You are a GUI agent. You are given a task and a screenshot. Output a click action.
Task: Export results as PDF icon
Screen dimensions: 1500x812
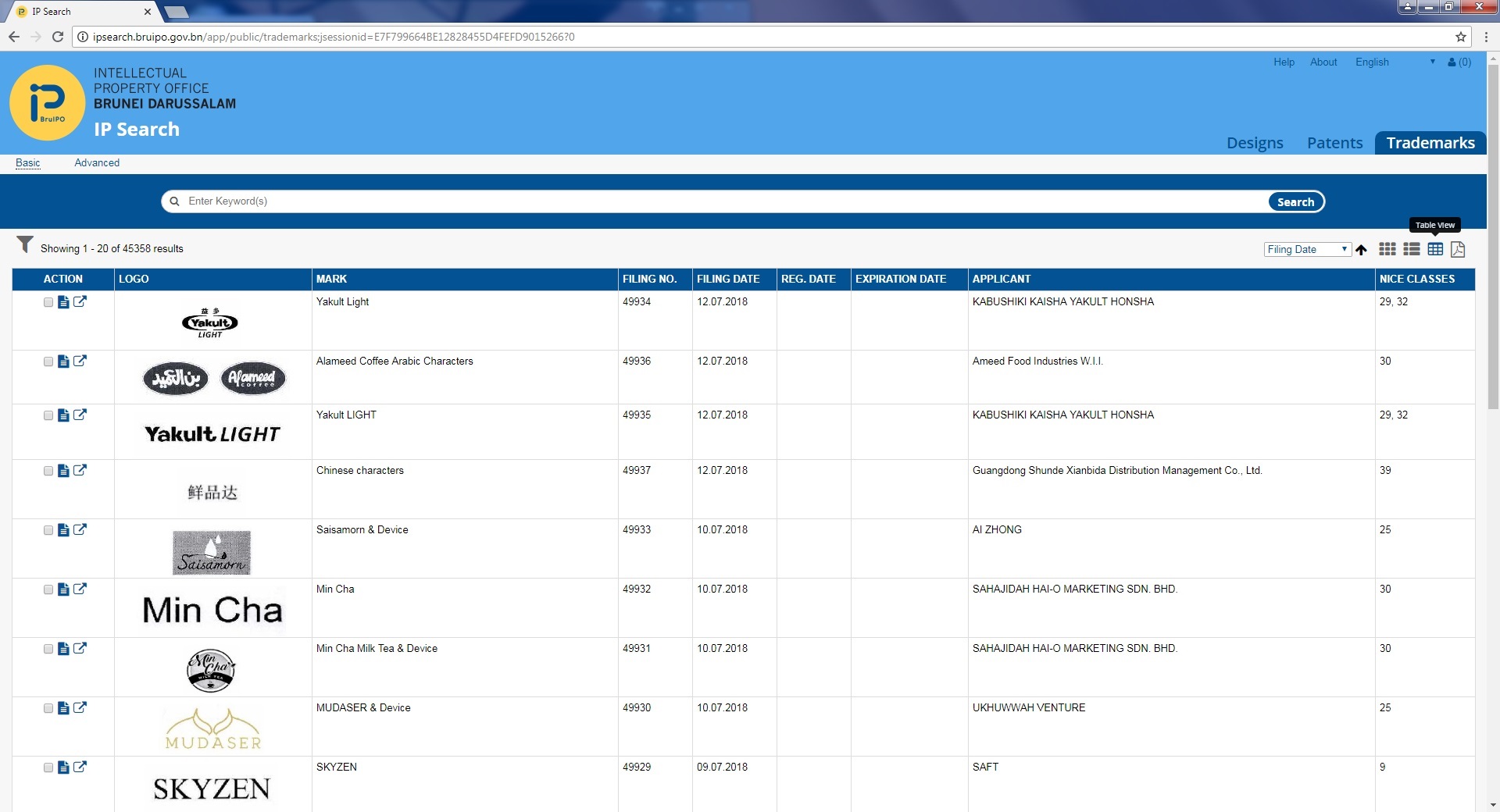(x=1458, y=249)
